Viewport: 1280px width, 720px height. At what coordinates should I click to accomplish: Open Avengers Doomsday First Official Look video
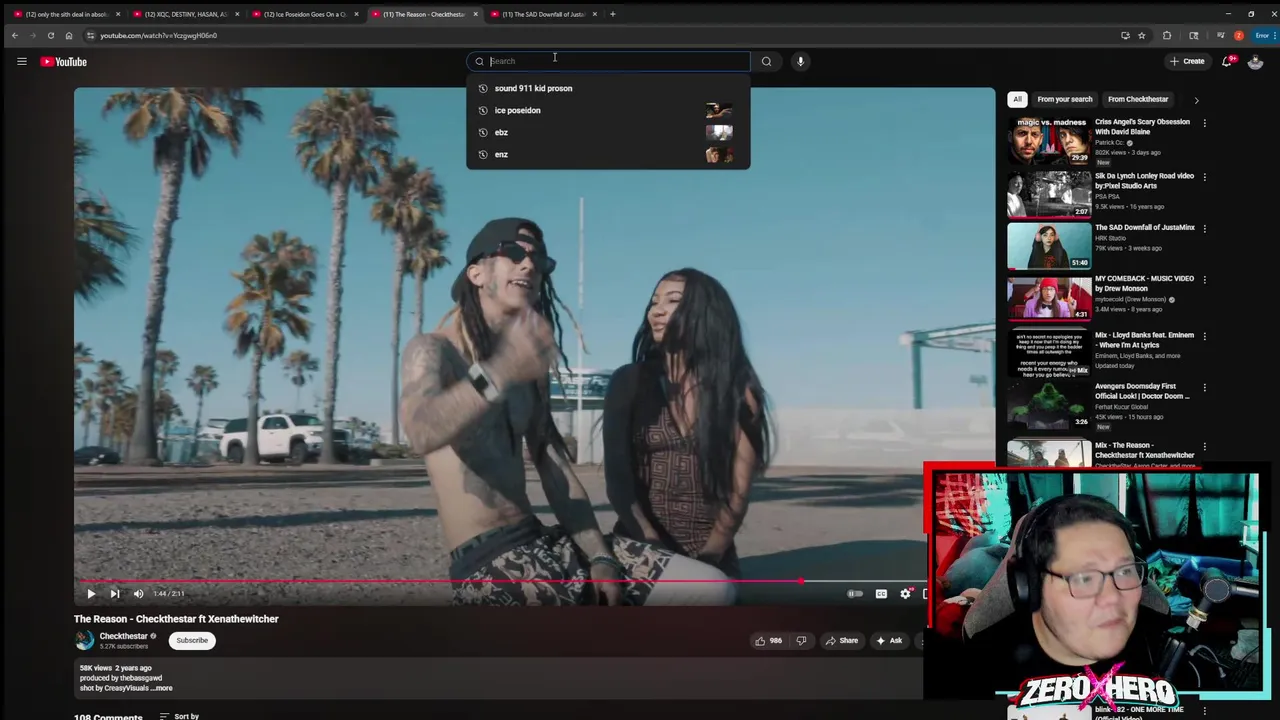pos(1143,391)
